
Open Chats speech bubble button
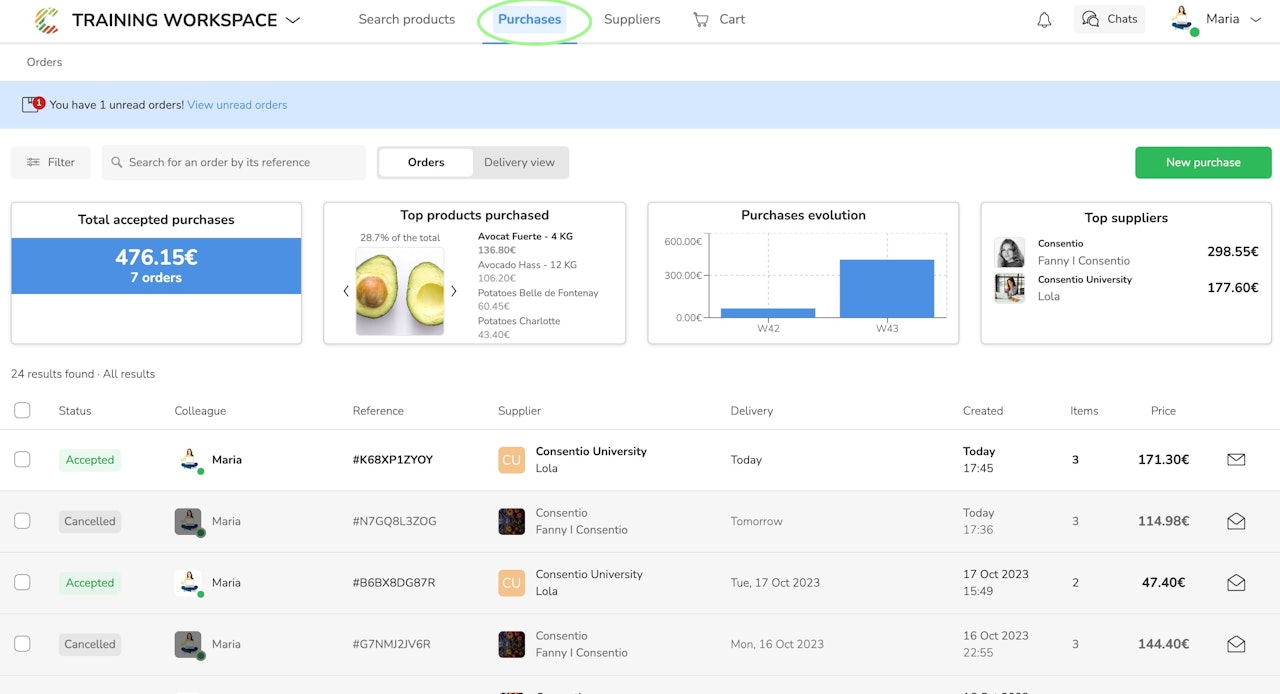[x=1109, y=19]
